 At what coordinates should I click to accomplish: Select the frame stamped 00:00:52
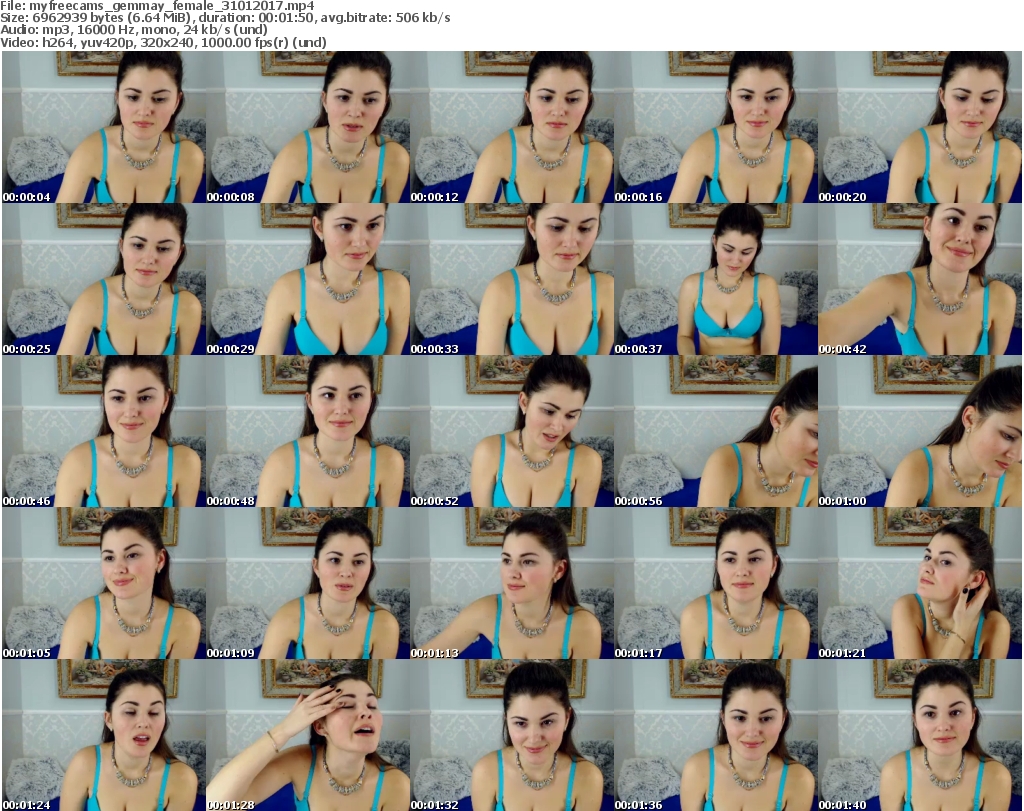[x=512, y=432]
